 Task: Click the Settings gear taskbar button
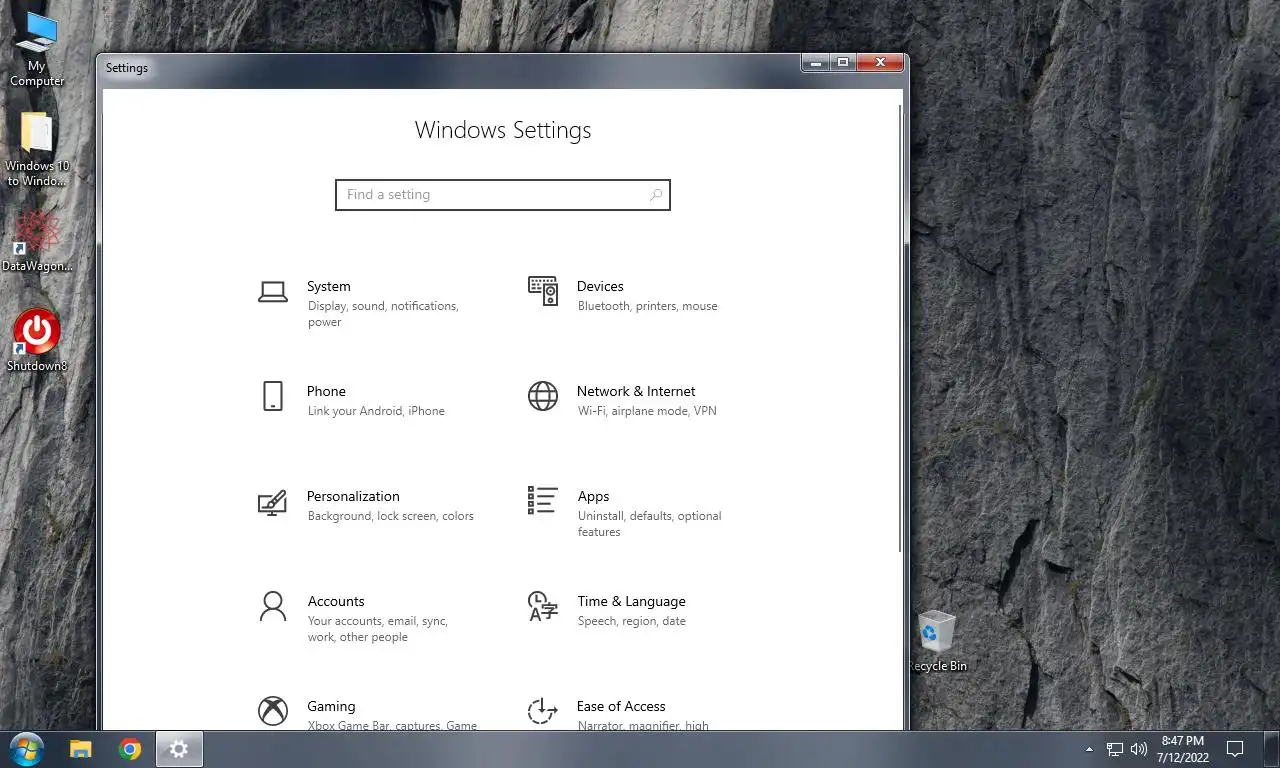[178, 748]
